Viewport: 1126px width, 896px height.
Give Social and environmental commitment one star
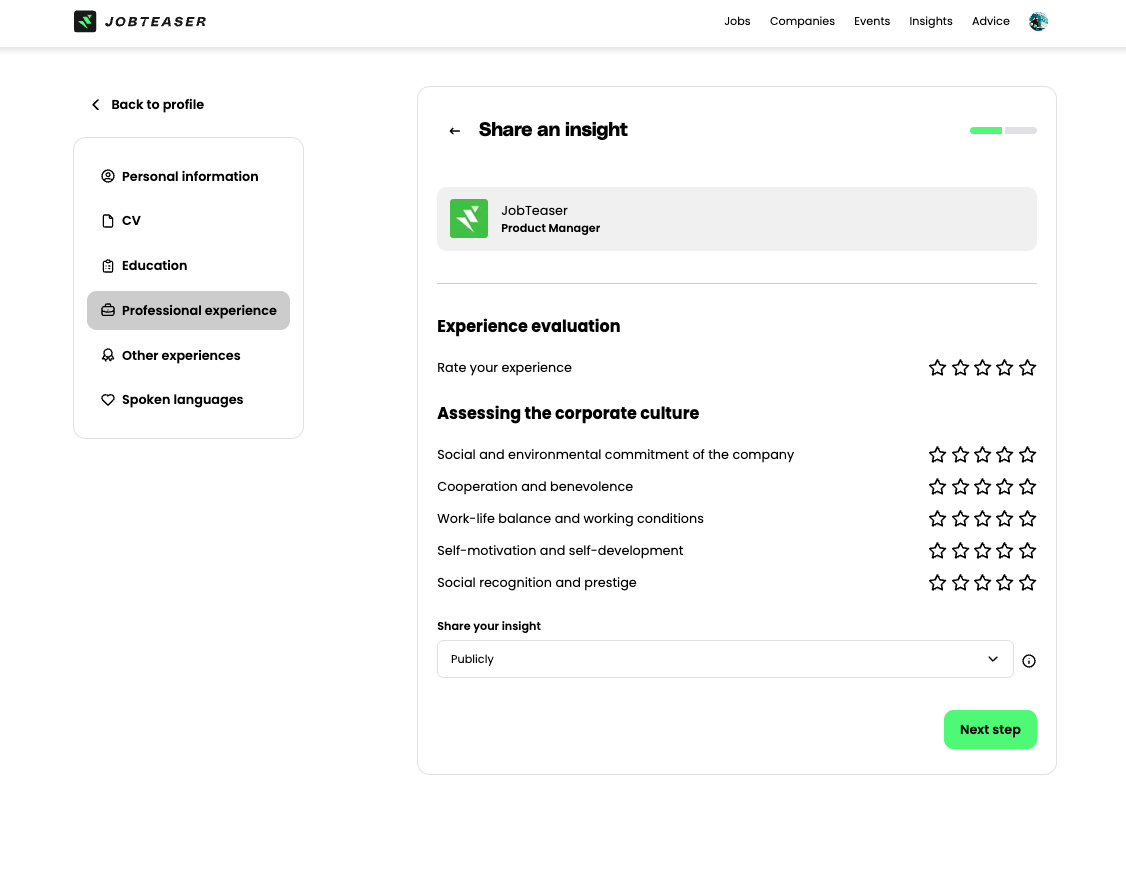tap(937, 454)
